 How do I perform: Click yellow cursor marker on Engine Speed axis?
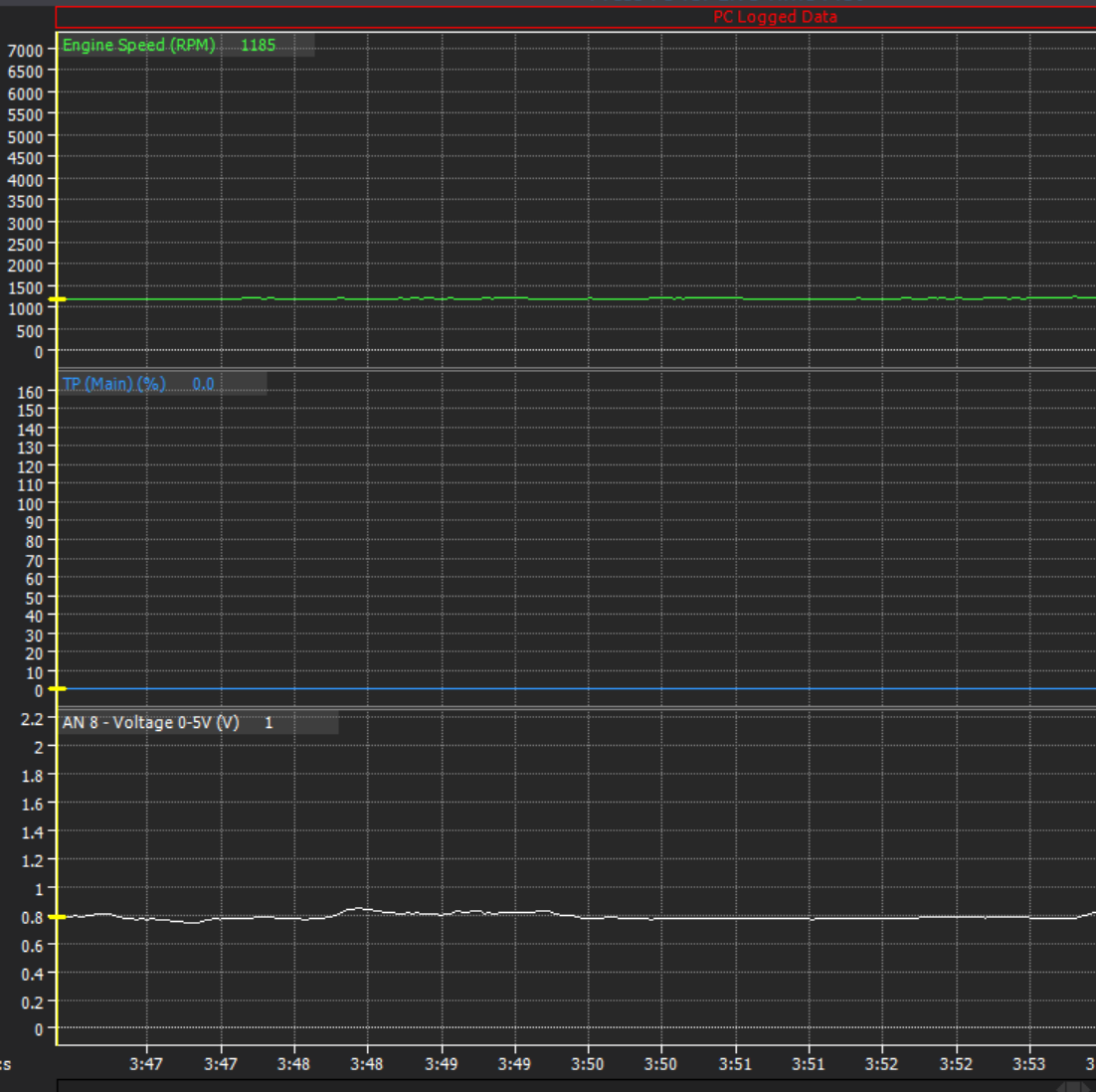coord(58,299)
